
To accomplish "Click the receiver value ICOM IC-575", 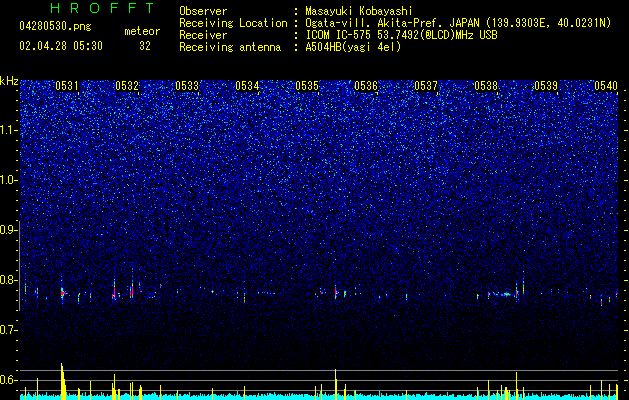I will coord(339,36).
